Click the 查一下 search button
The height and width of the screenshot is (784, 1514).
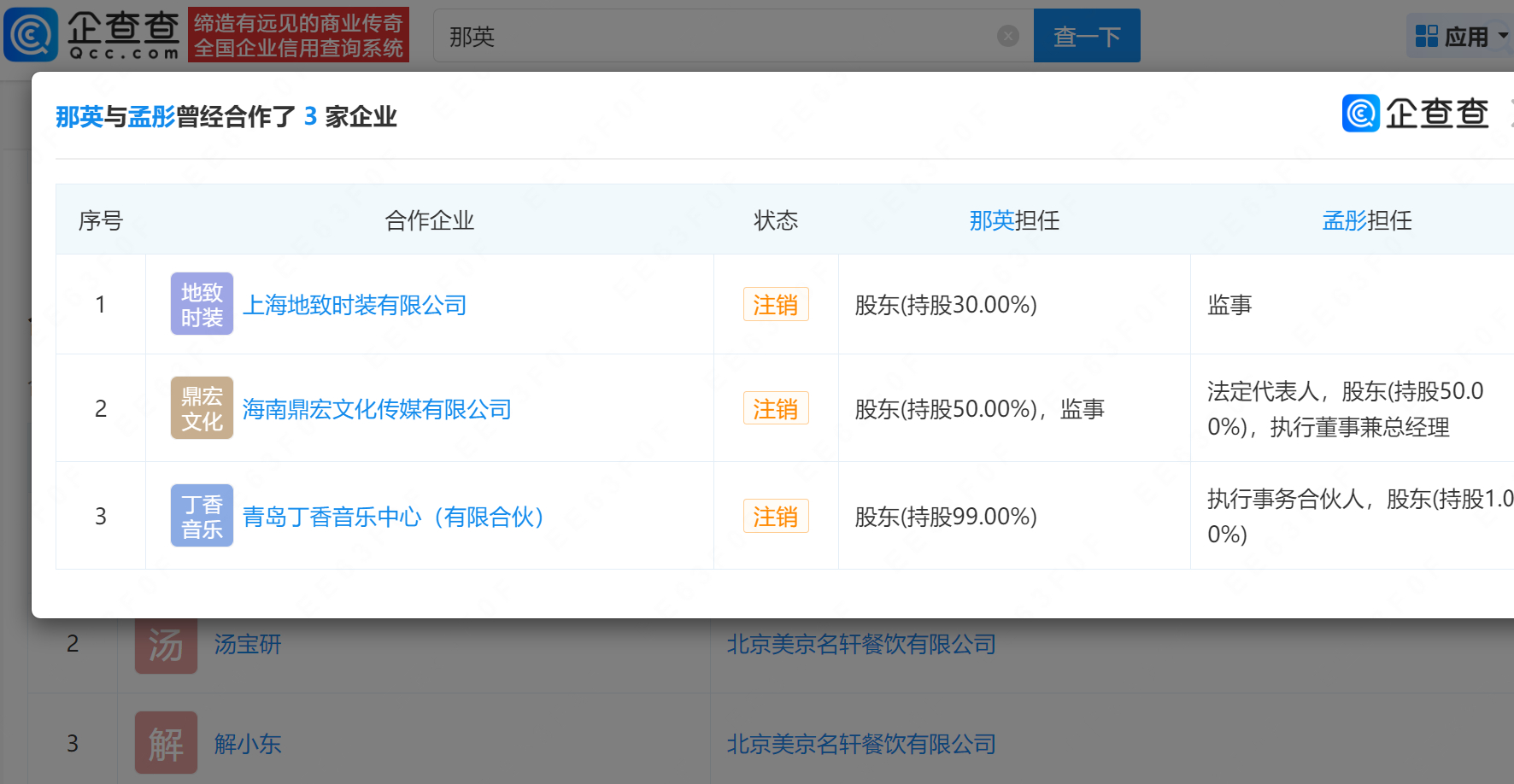(x=1087, y=36)
